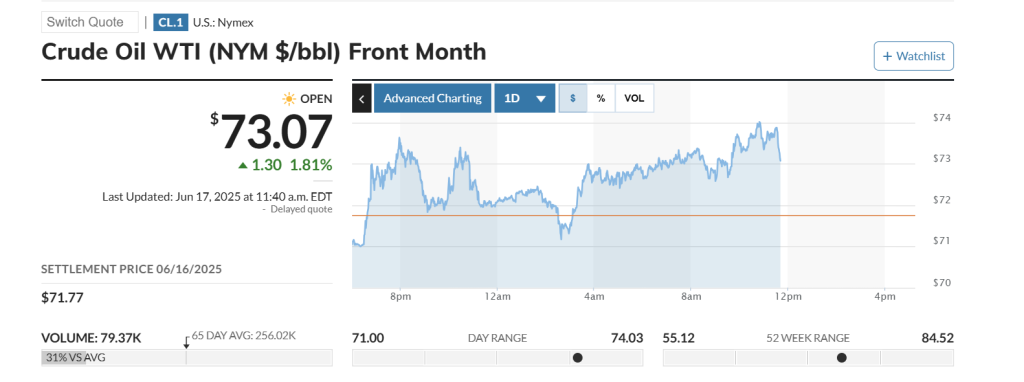Switch chart to dollar price view
This screenshot has height=382, width=1024.
click(573, 98)
